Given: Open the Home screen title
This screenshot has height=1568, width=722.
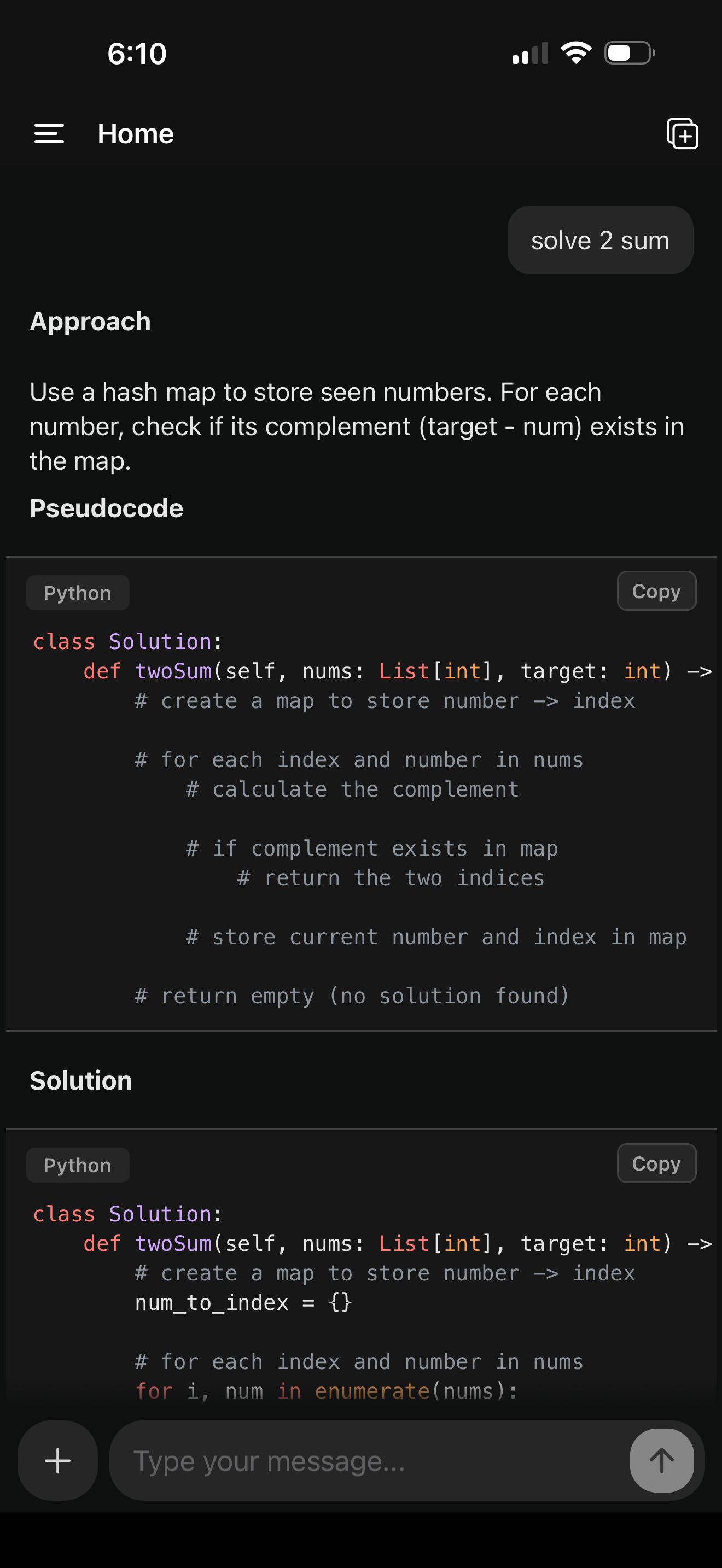Looking at the screenshot, I should tap(135, 133).
